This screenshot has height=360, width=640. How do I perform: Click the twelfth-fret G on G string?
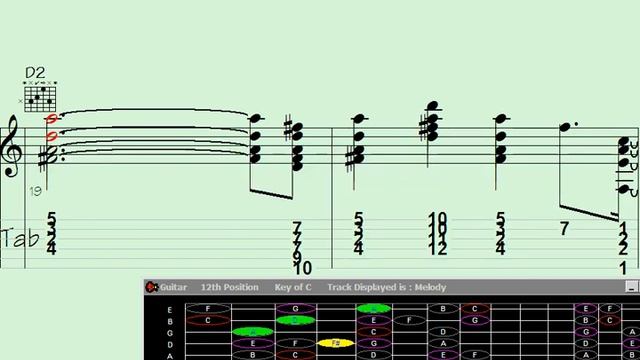pyautogui.click(x=586, y=332)
